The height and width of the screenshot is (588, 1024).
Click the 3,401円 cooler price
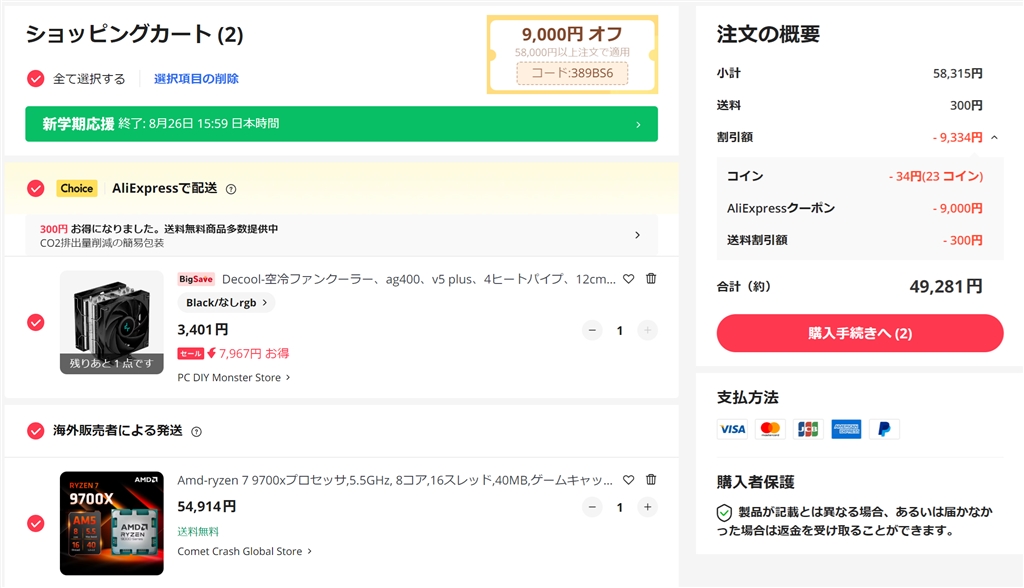[x=202, y=329]
